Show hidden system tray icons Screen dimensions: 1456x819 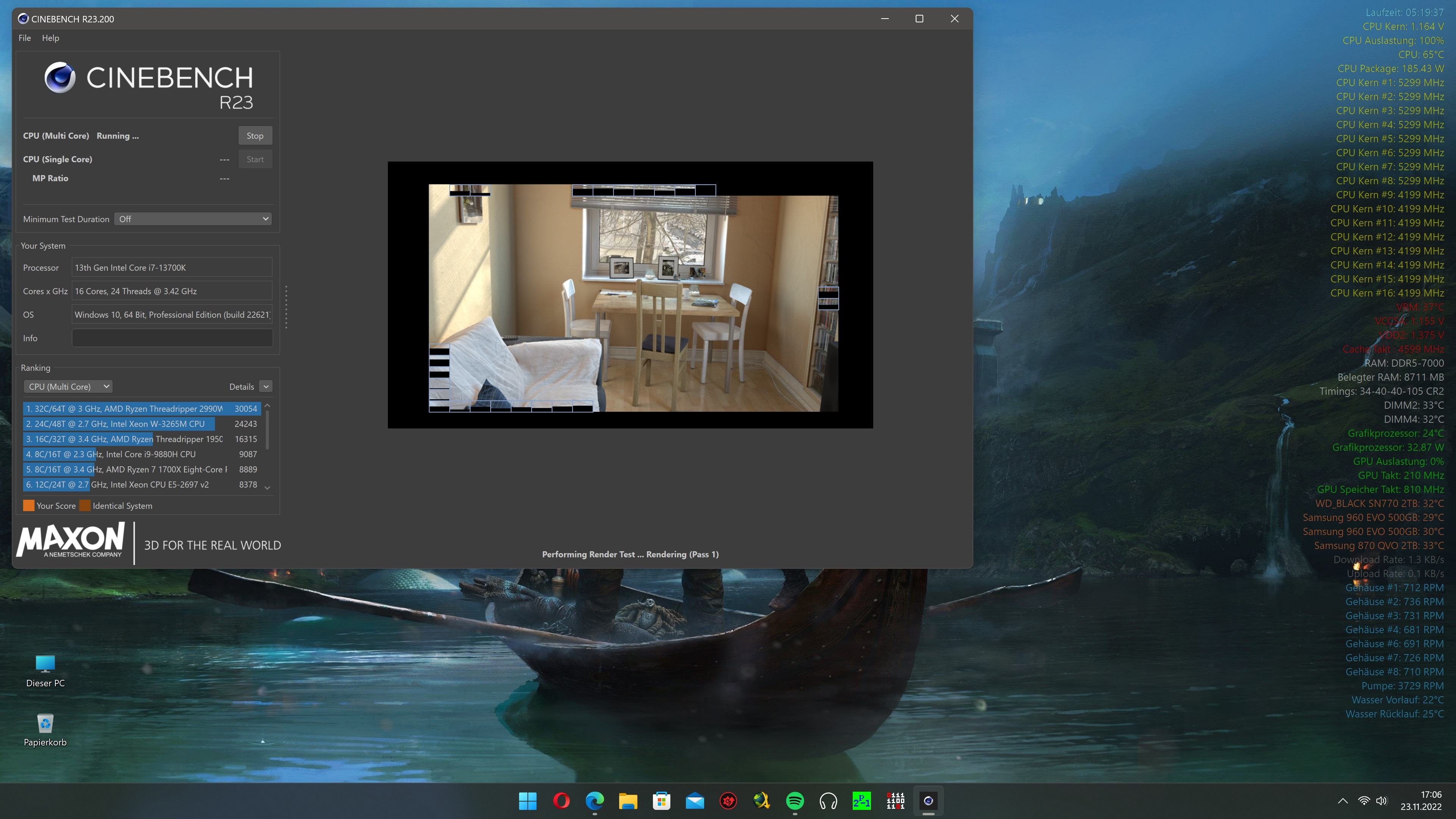pyautogui.click(x=1343, y=801)
